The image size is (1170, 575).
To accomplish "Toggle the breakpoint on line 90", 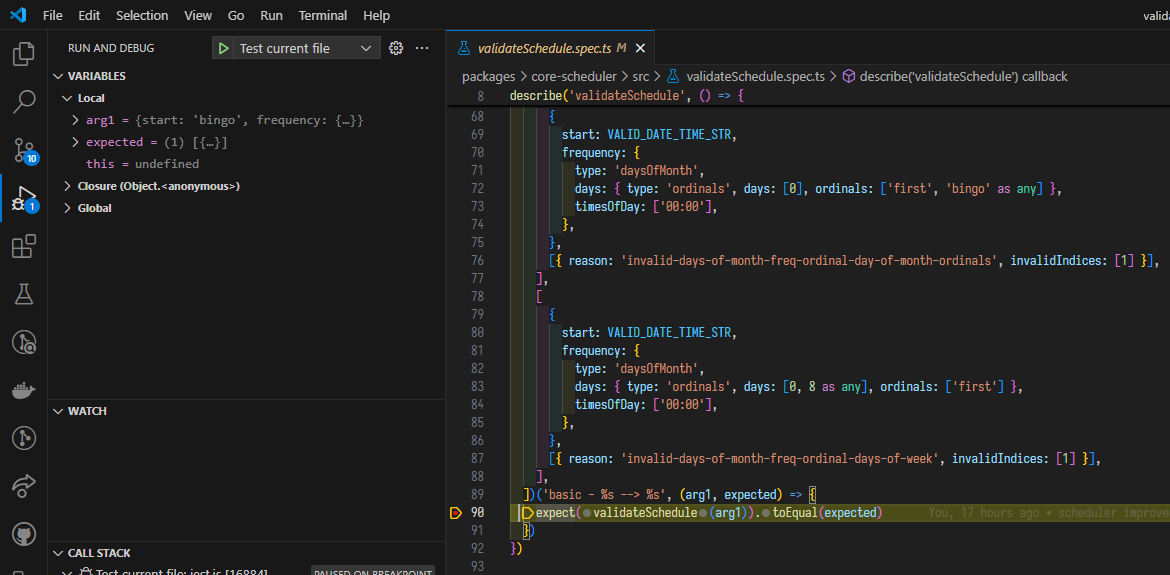I will click(x=456, y=513).
